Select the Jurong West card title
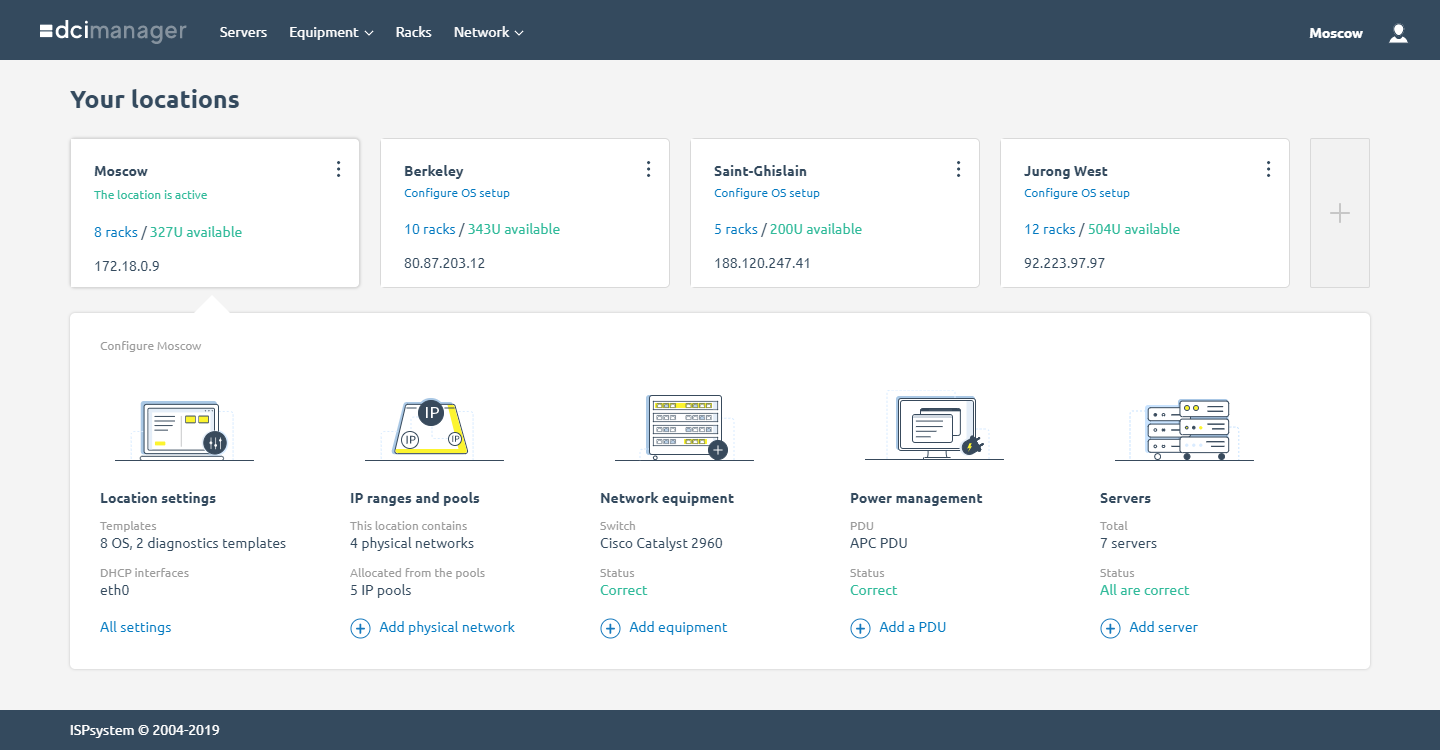 [x=1066, y=171]
